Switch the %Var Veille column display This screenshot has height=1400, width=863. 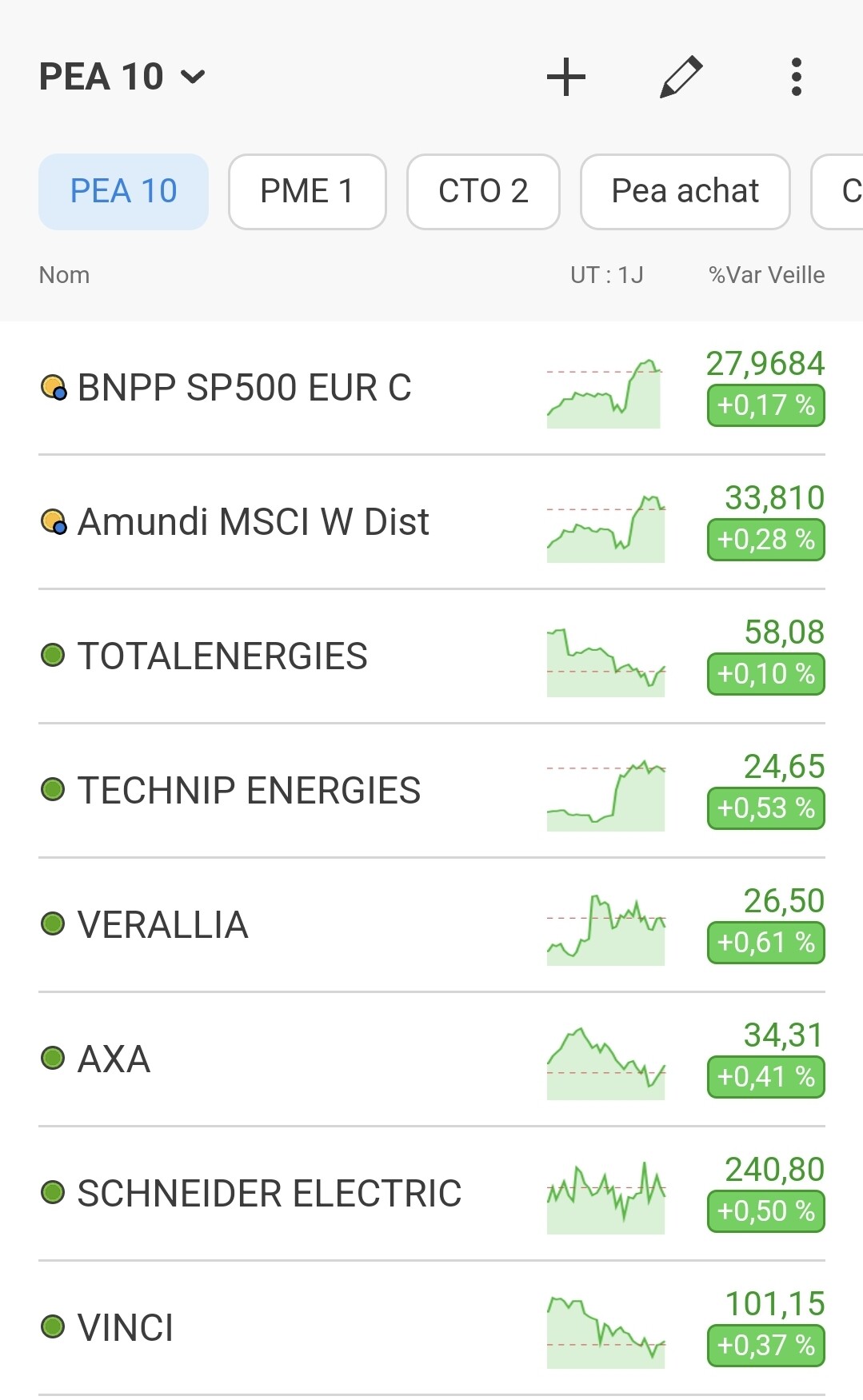pos(766,275)
